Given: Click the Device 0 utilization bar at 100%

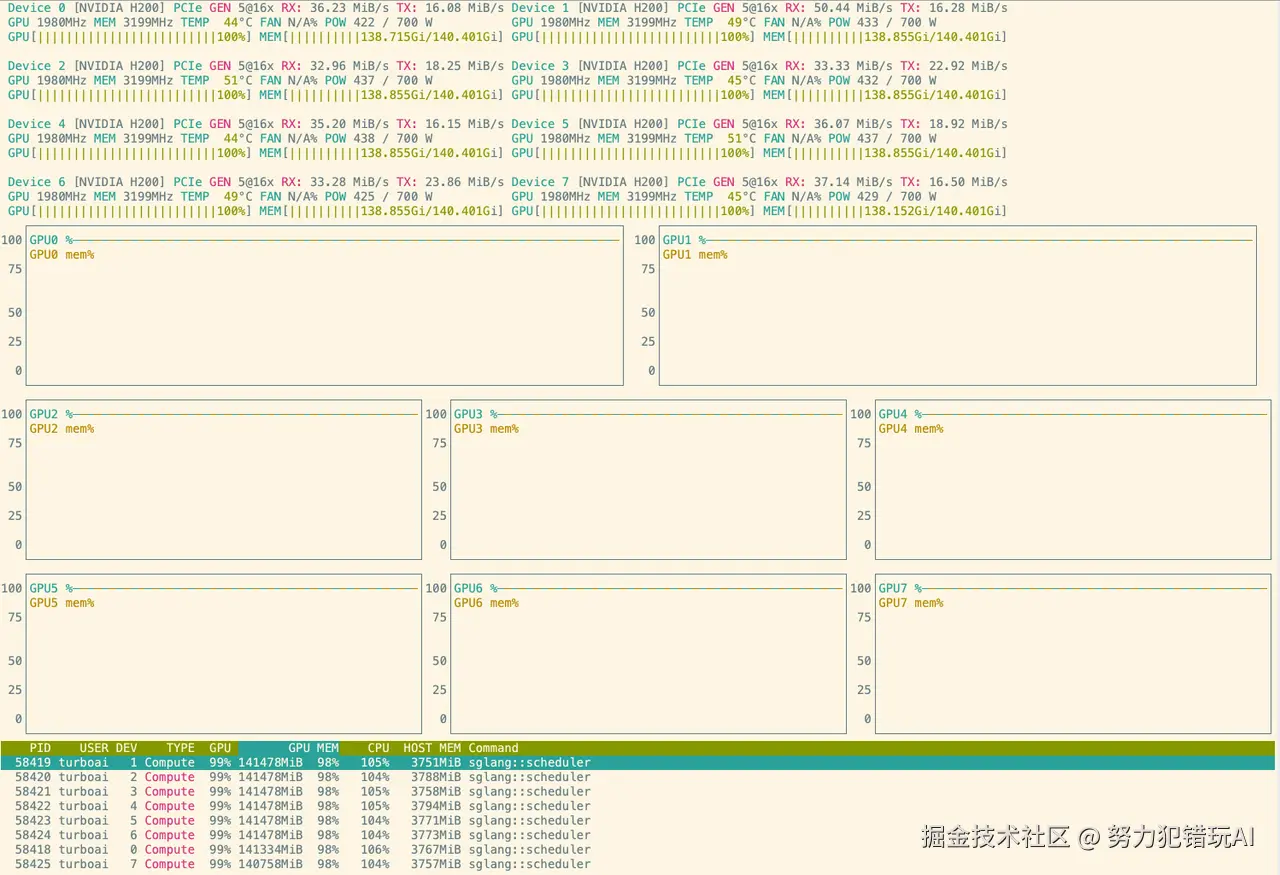Looking at the screenshot, I should (129, 37).
